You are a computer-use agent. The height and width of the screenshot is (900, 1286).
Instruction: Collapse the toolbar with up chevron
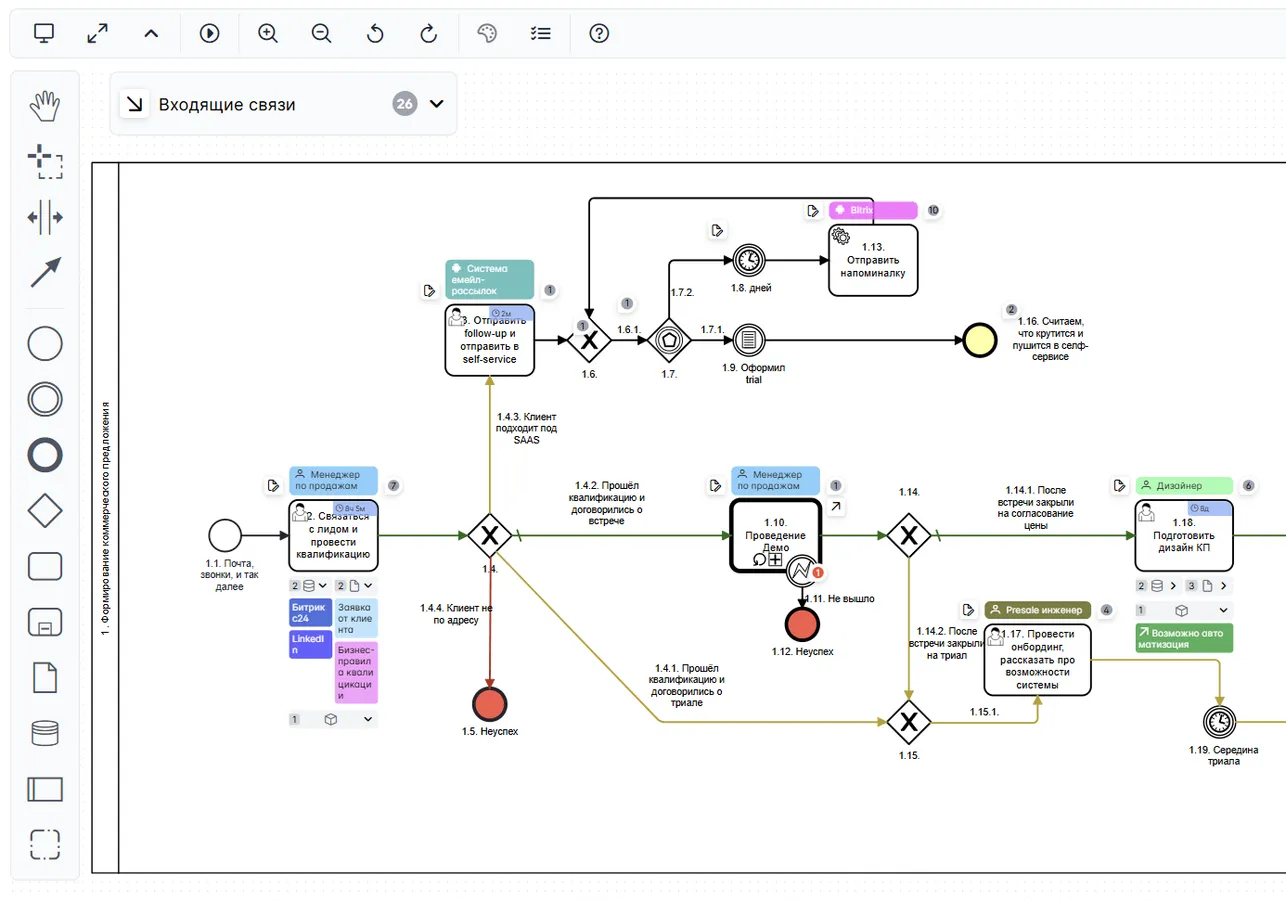click(x=151, y=33)
